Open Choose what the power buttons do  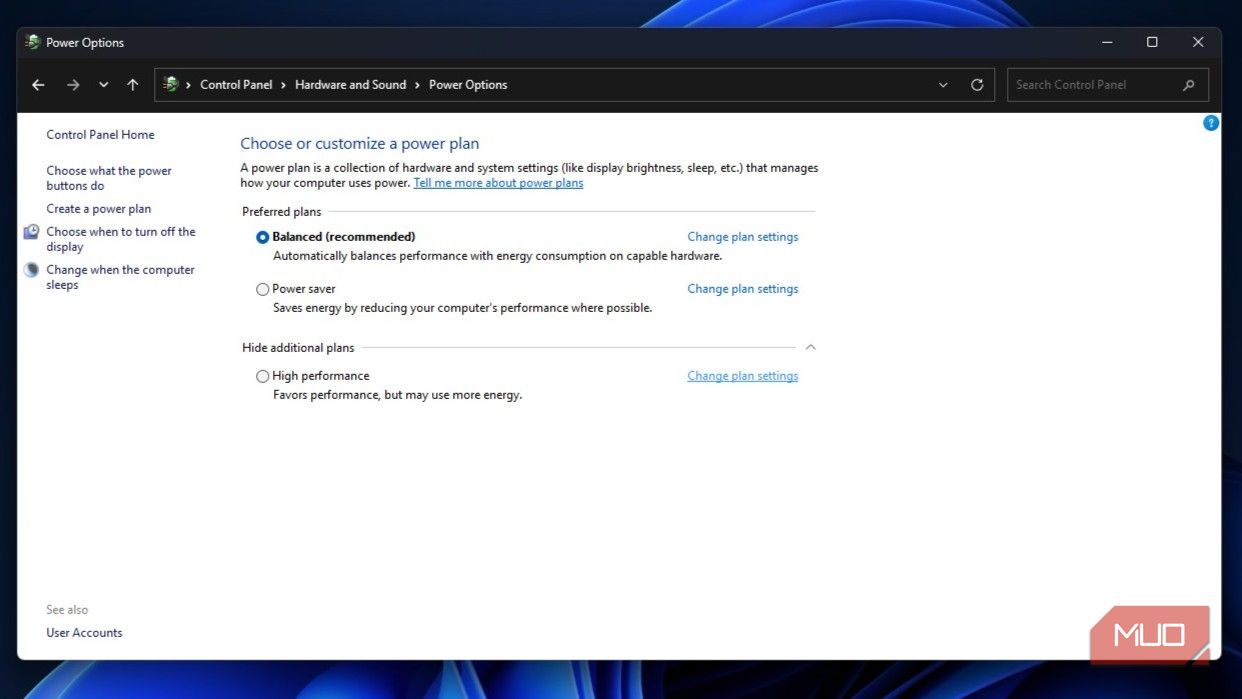pos(109,178)
